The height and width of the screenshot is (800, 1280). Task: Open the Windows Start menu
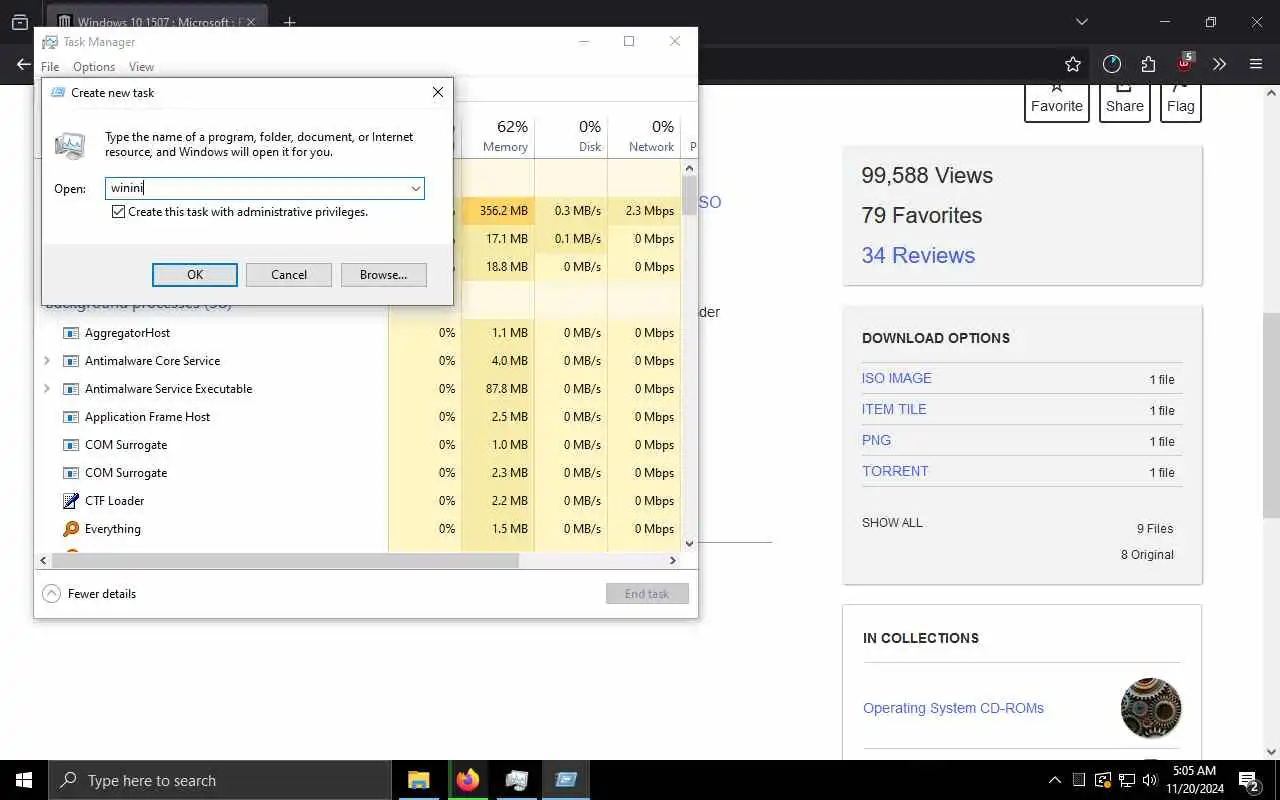(24, 780)
